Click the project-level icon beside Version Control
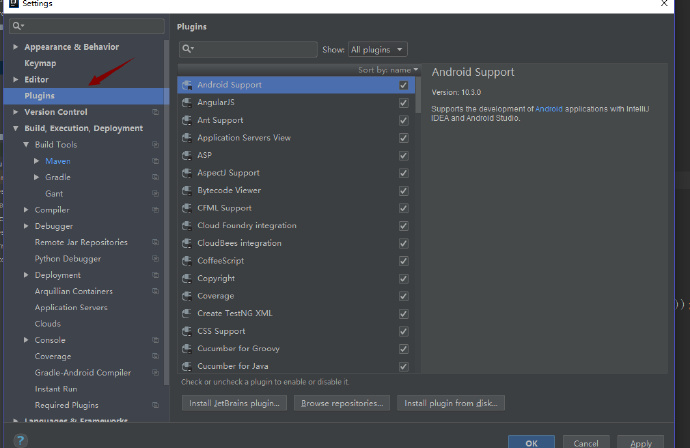The image size is (690, 448). (x=155, y=112)
